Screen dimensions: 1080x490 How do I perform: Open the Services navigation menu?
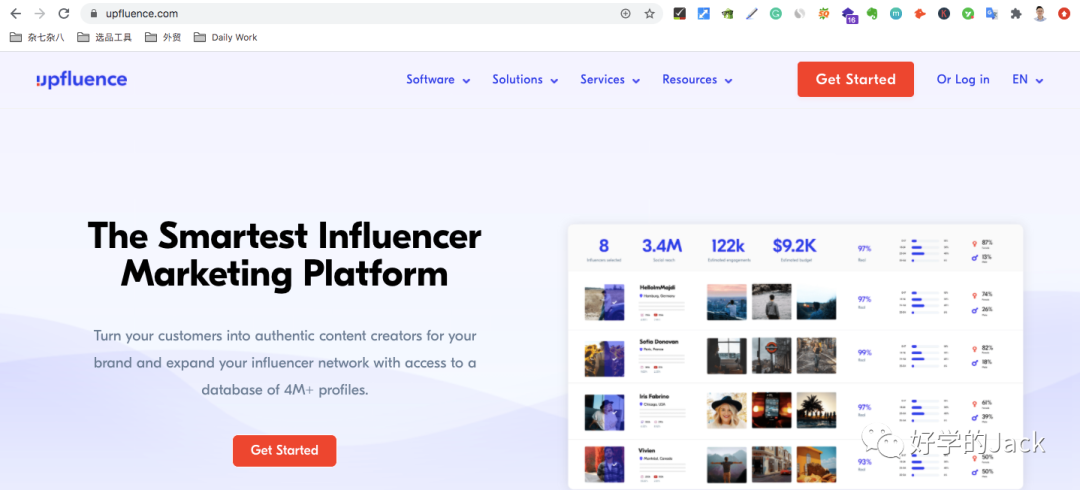[610, 80]
